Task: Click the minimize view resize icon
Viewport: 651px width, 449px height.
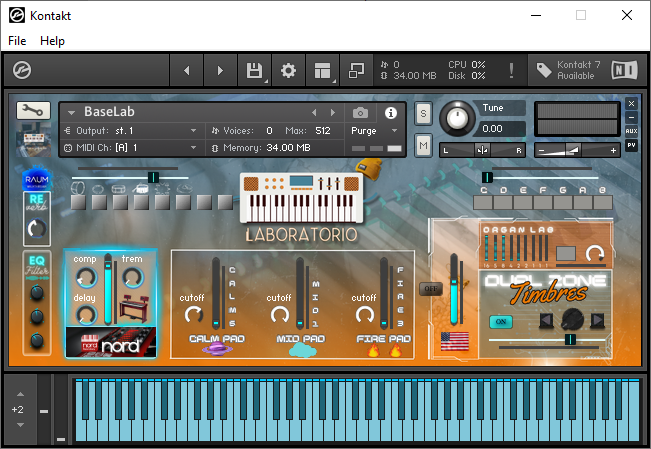Action: coord(356,71)
